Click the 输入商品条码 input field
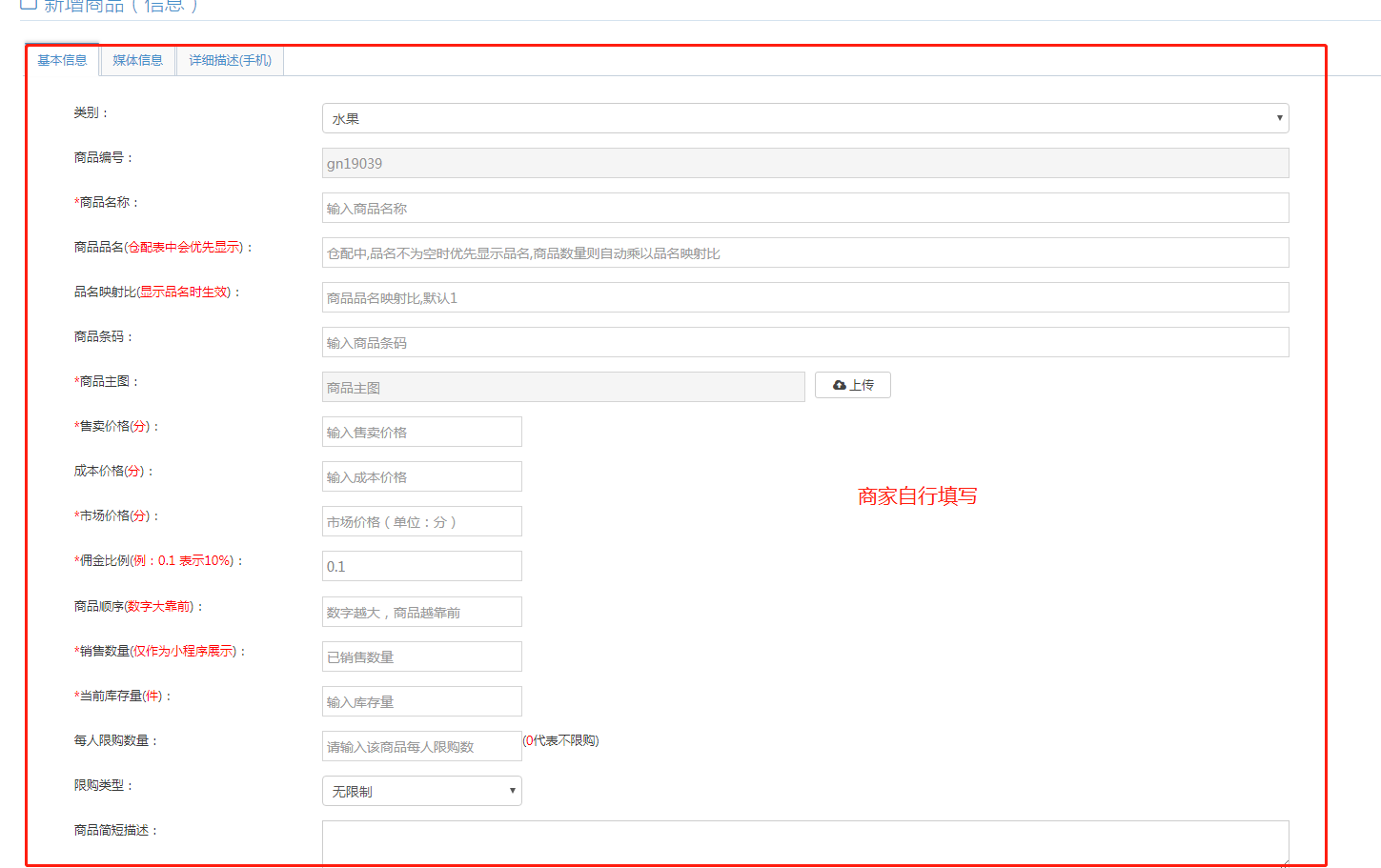1381x868 pixels. pos(805,342)
